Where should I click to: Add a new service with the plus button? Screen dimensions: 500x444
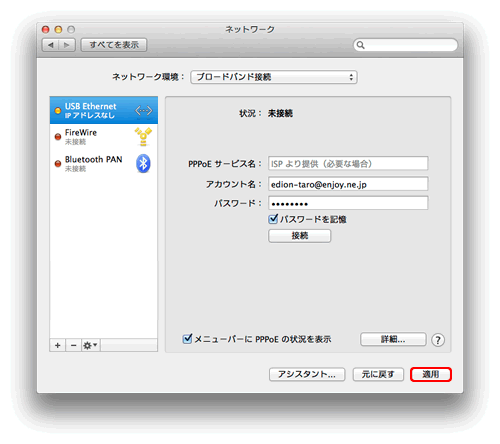pos(58,345)
